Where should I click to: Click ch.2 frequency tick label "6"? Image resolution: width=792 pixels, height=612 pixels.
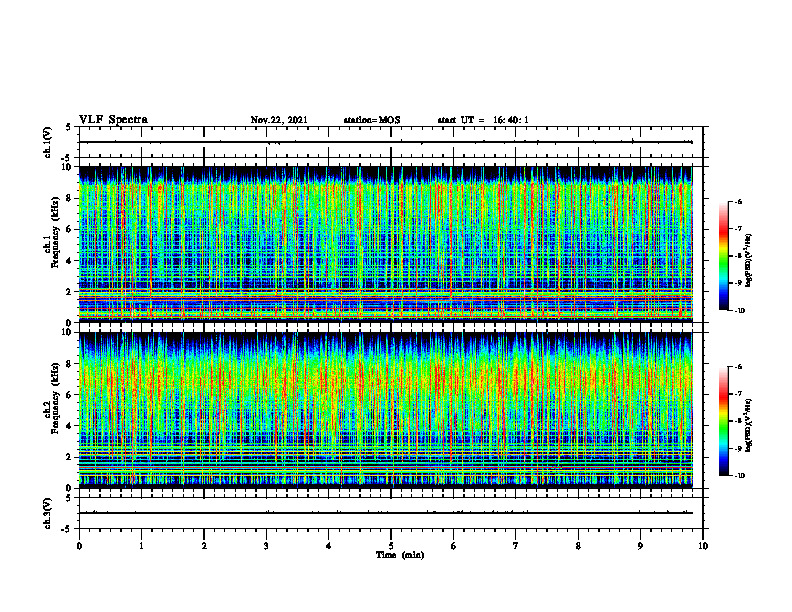tap(70, 395)
